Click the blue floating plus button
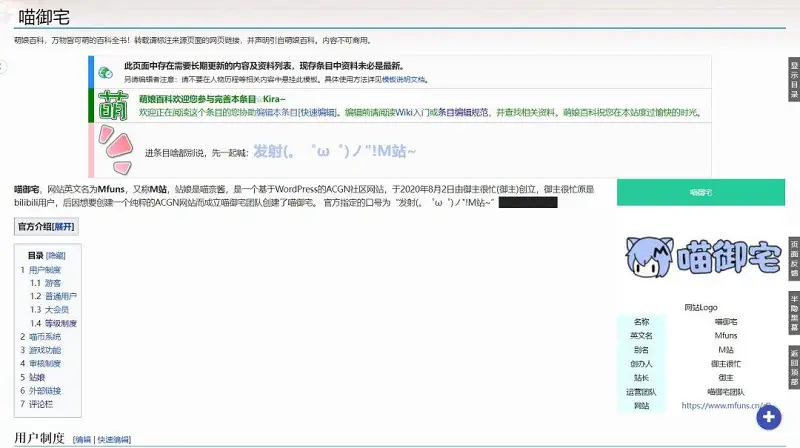The height and width of the screenshot is (448, 800). coord(768,417)
